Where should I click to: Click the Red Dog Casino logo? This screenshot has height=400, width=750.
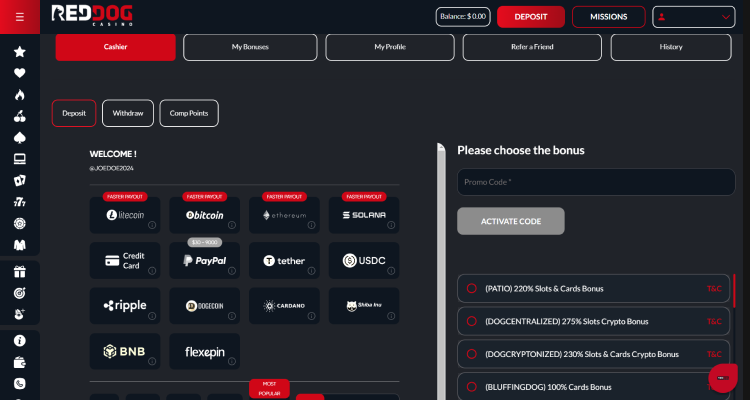coord(92,16)
